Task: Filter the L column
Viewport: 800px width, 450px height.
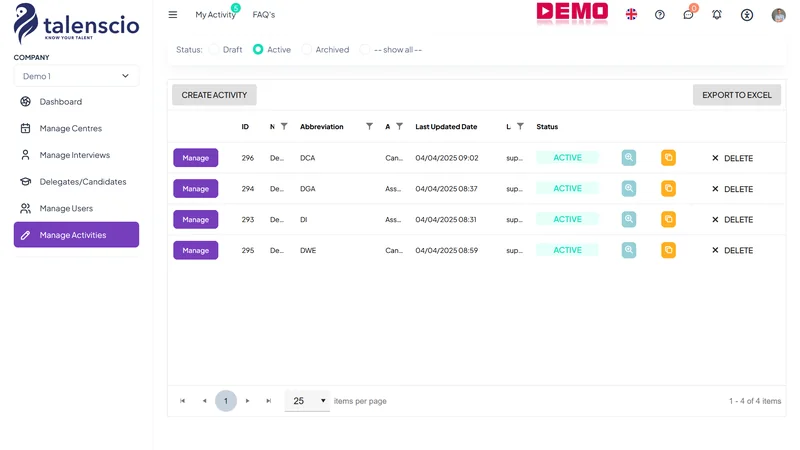Action: pyautogui.click(x=520, y=127)
